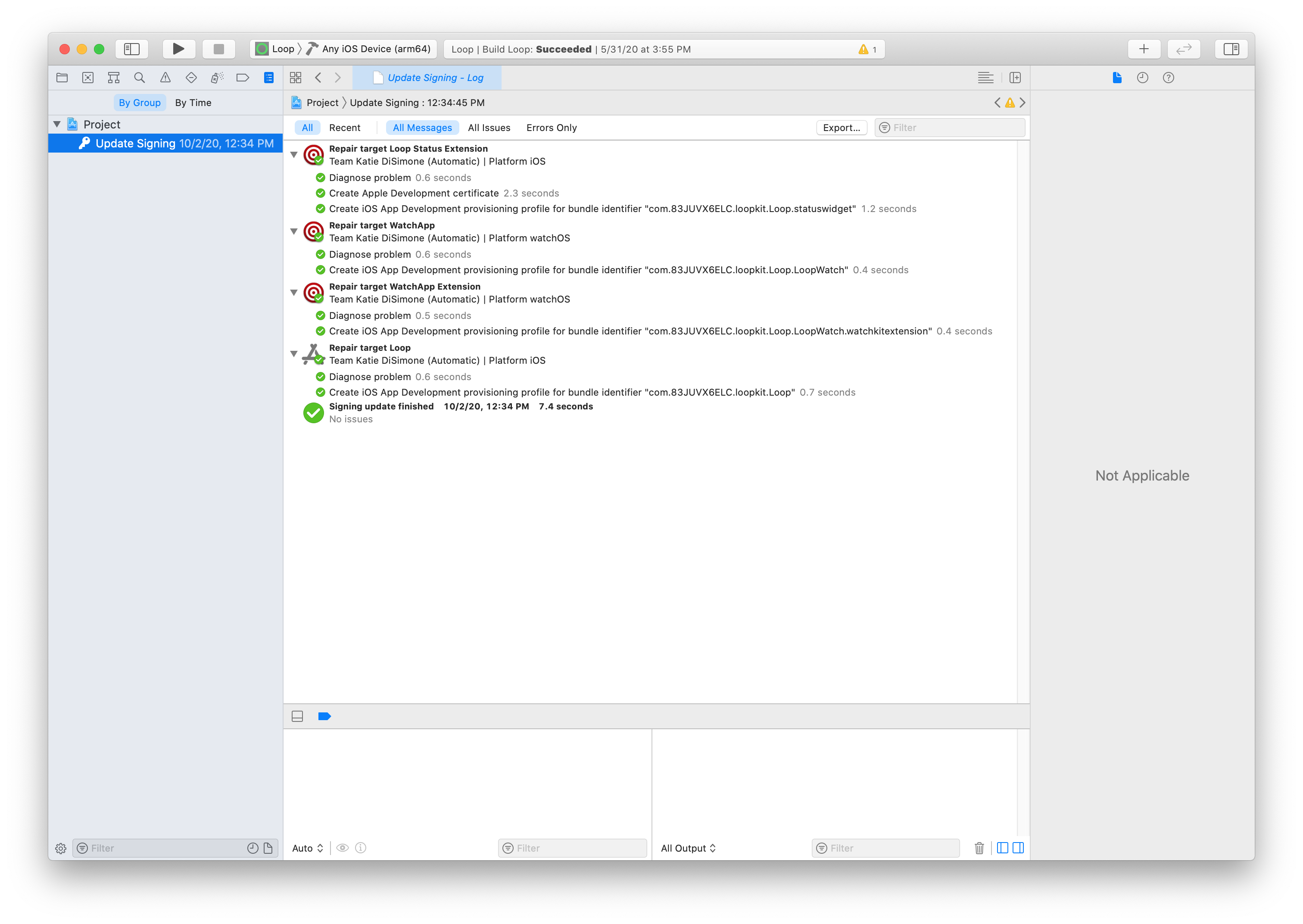Click the log Filter field
Viewport: 1303px width, 924px height.
949,128
